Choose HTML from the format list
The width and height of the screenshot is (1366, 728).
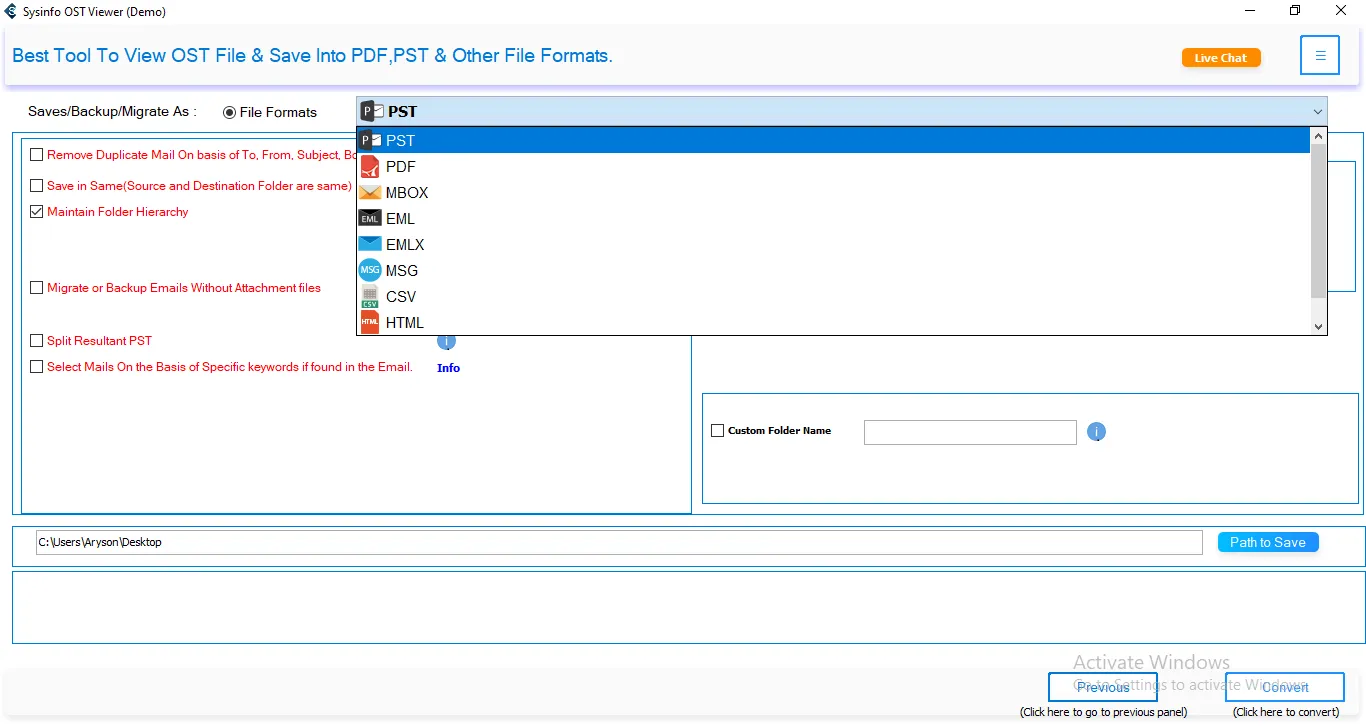pos(833,323)
